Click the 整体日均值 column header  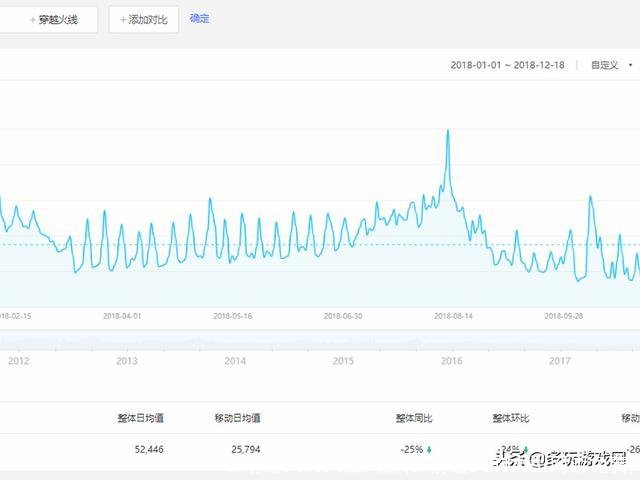click(x=139, y=418)
